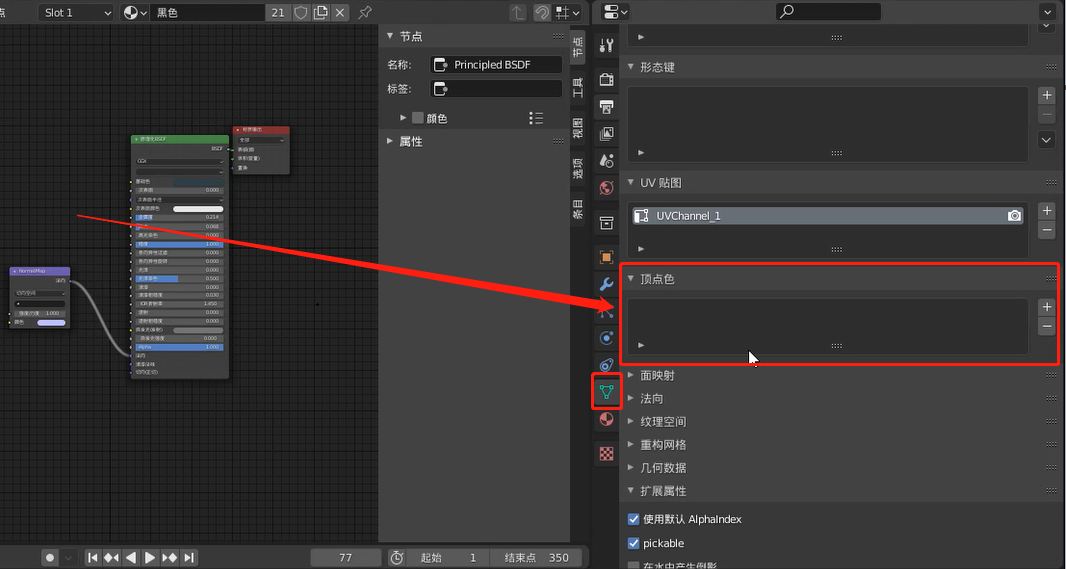Enable the 颜色 checkbox in node panel
1066x569 pixels.
417,118
